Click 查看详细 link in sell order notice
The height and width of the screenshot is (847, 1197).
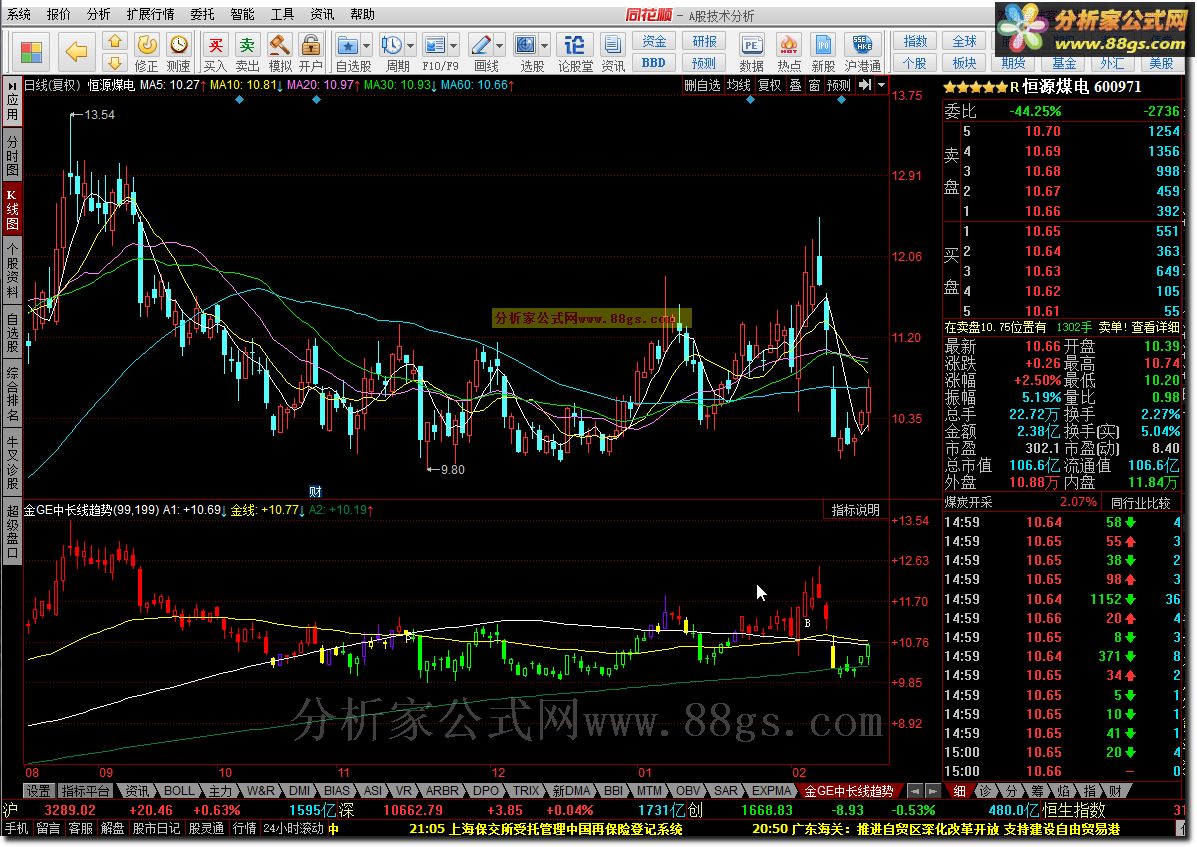click(x=1155, y=327)
